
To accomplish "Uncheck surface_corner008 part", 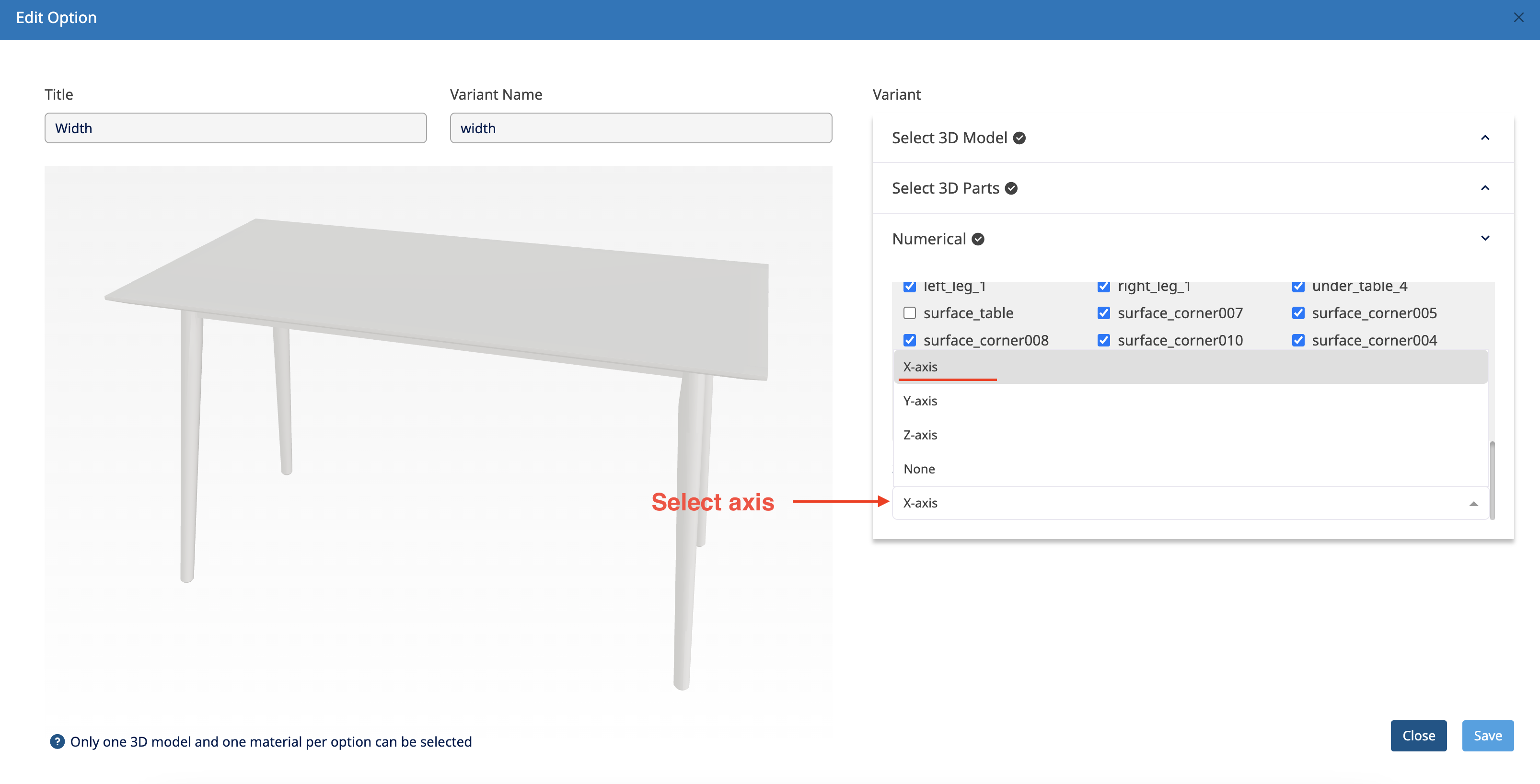I will coord(909,340).
